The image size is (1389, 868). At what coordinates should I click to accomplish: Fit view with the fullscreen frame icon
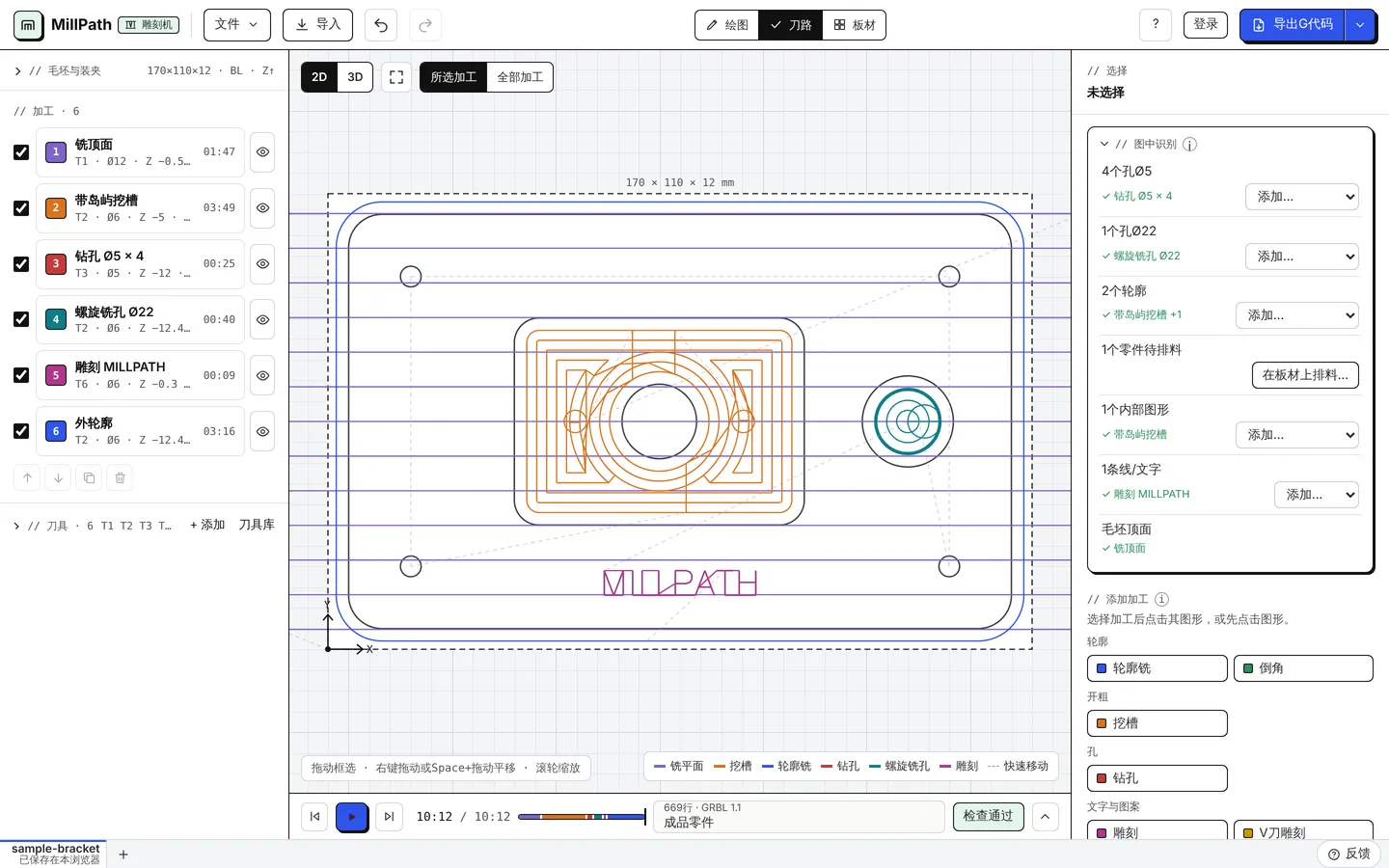pos(396,77)
